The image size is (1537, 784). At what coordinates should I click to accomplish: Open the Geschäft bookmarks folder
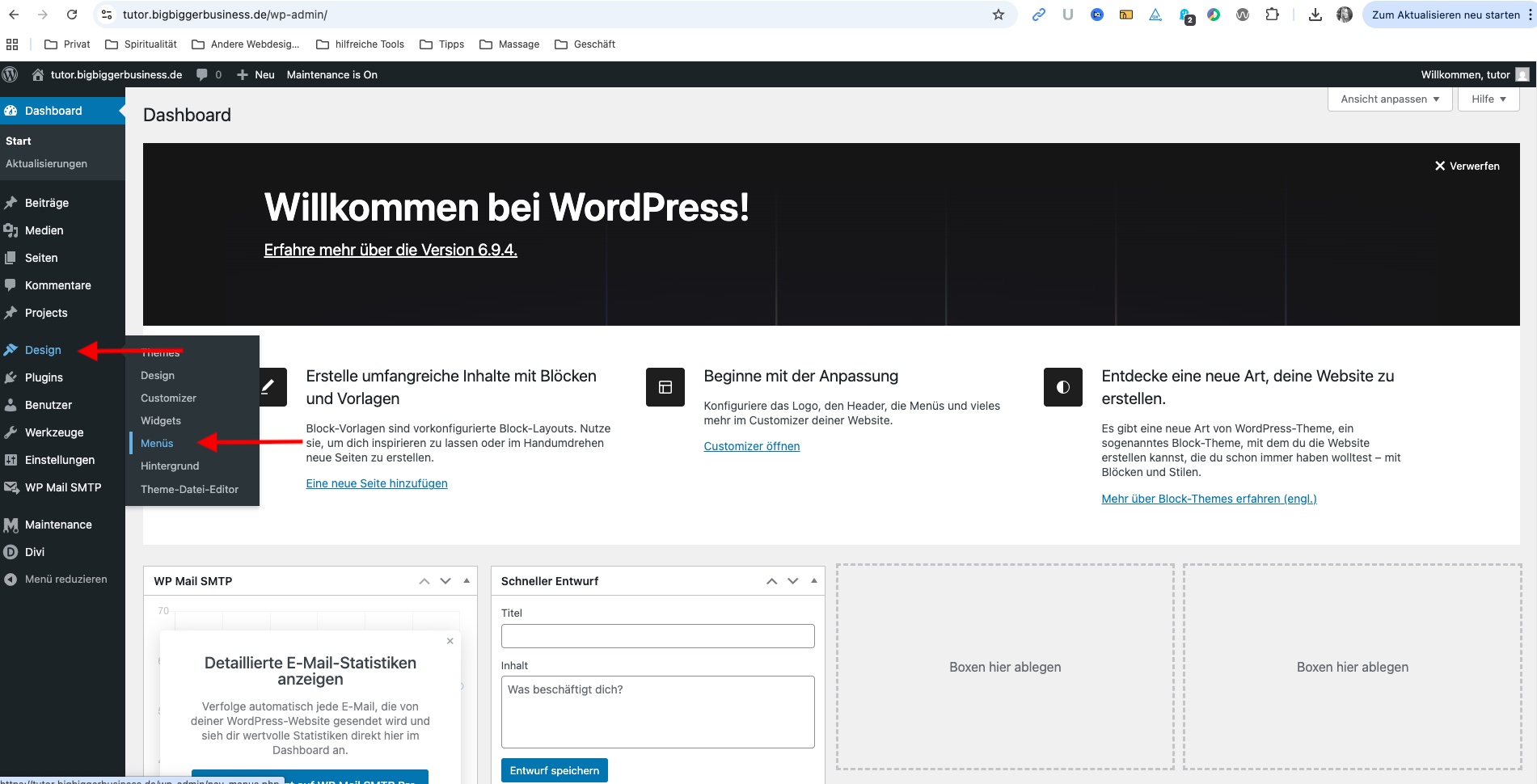[585, 44]
